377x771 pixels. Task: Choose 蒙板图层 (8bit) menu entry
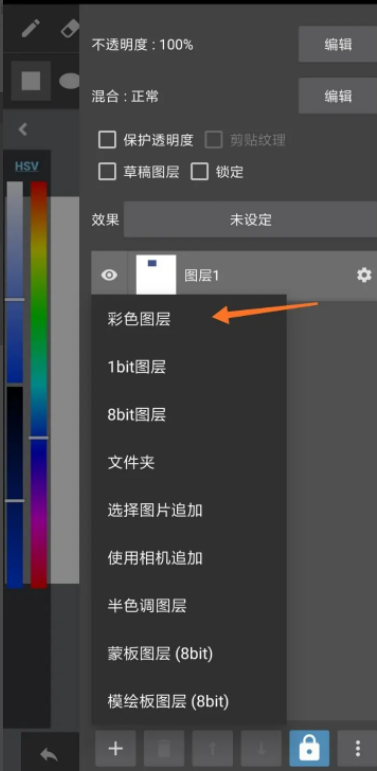[189, 653]
